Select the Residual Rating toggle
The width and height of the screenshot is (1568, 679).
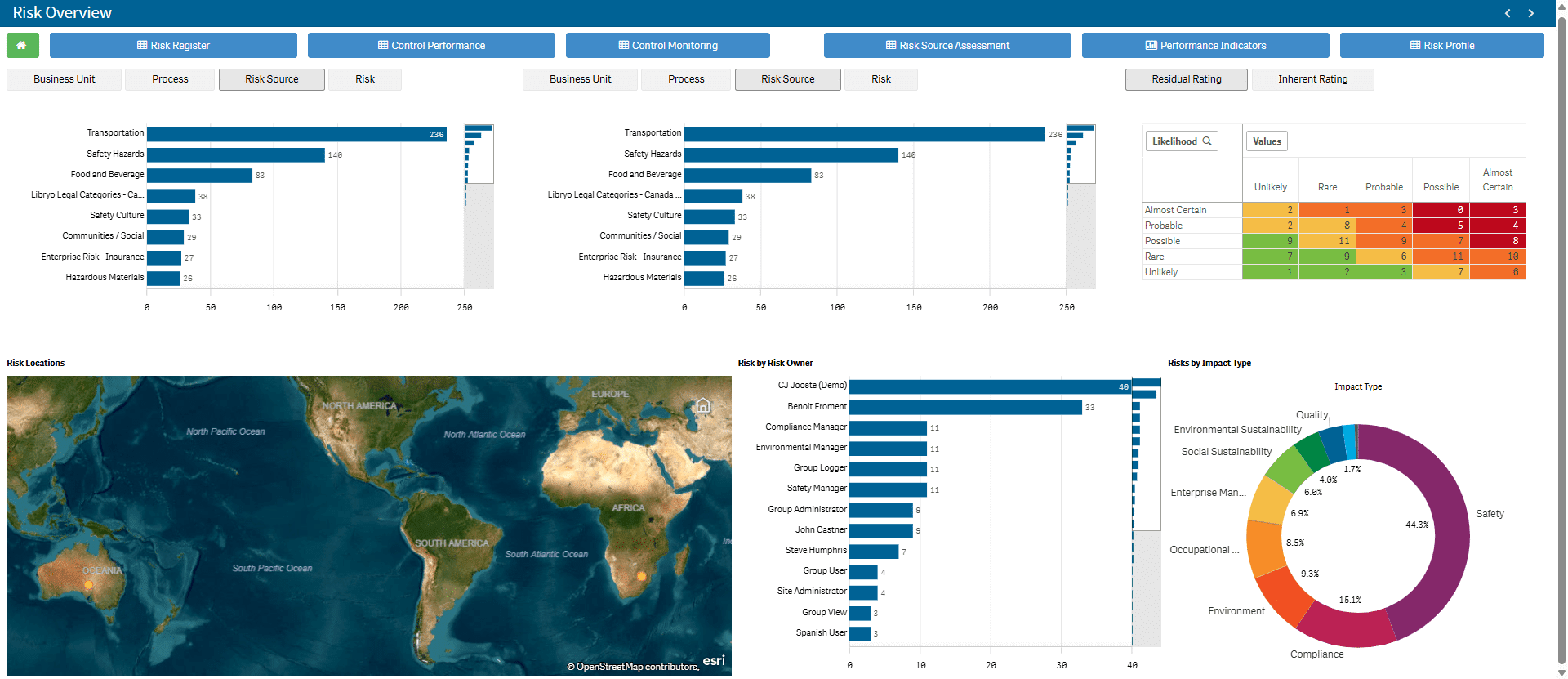click(1186, 79)
